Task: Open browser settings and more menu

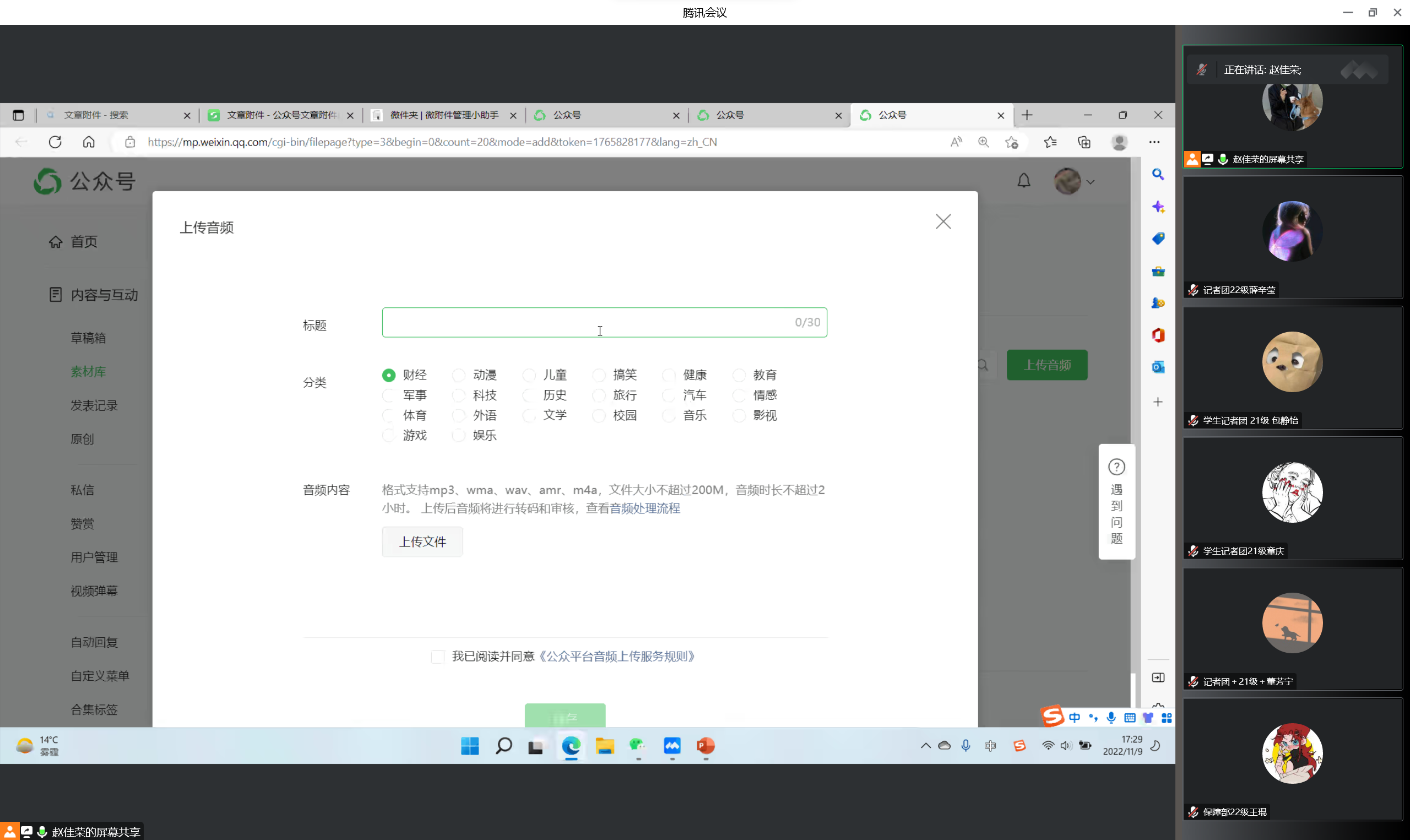Action: click(x=1154, y=142)
